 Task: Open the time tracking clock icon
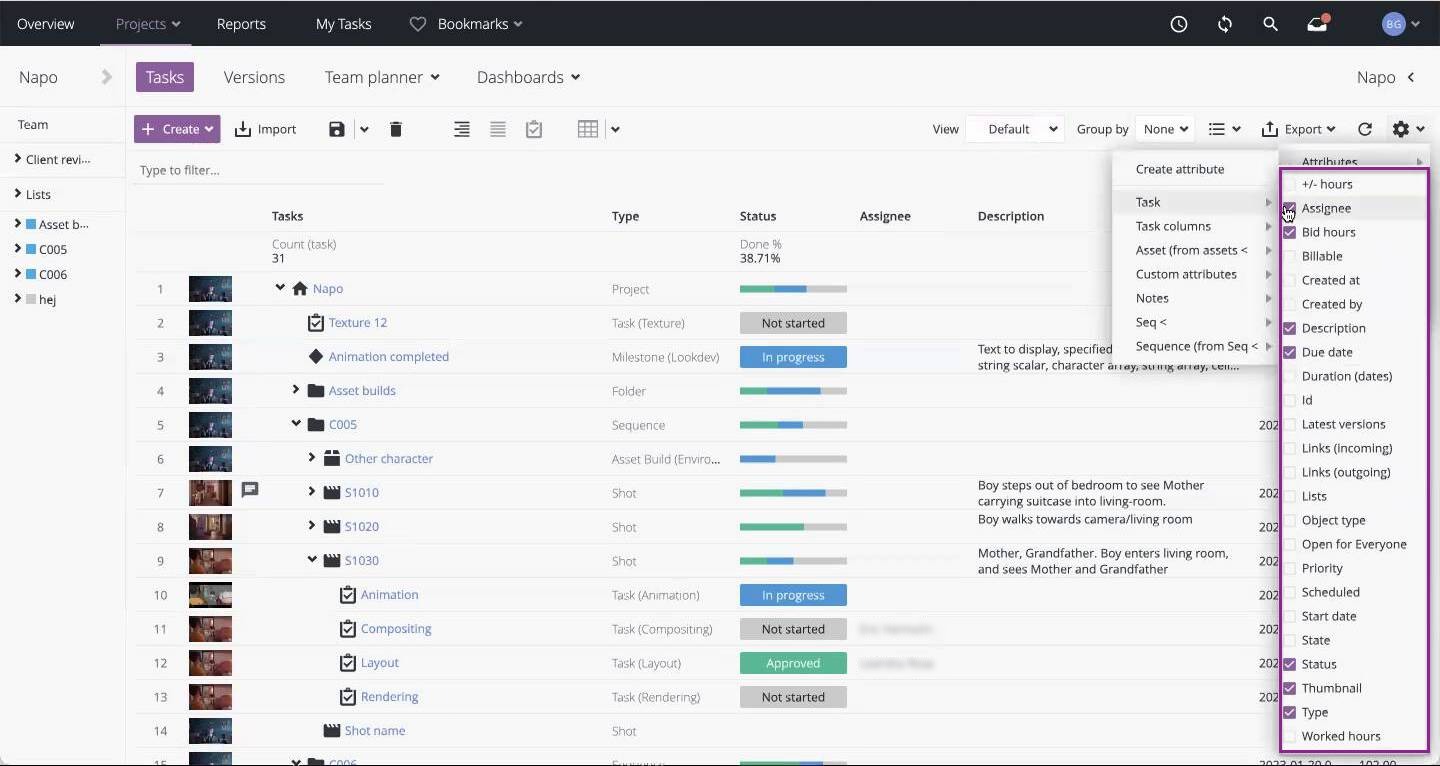pos(1179,24)
